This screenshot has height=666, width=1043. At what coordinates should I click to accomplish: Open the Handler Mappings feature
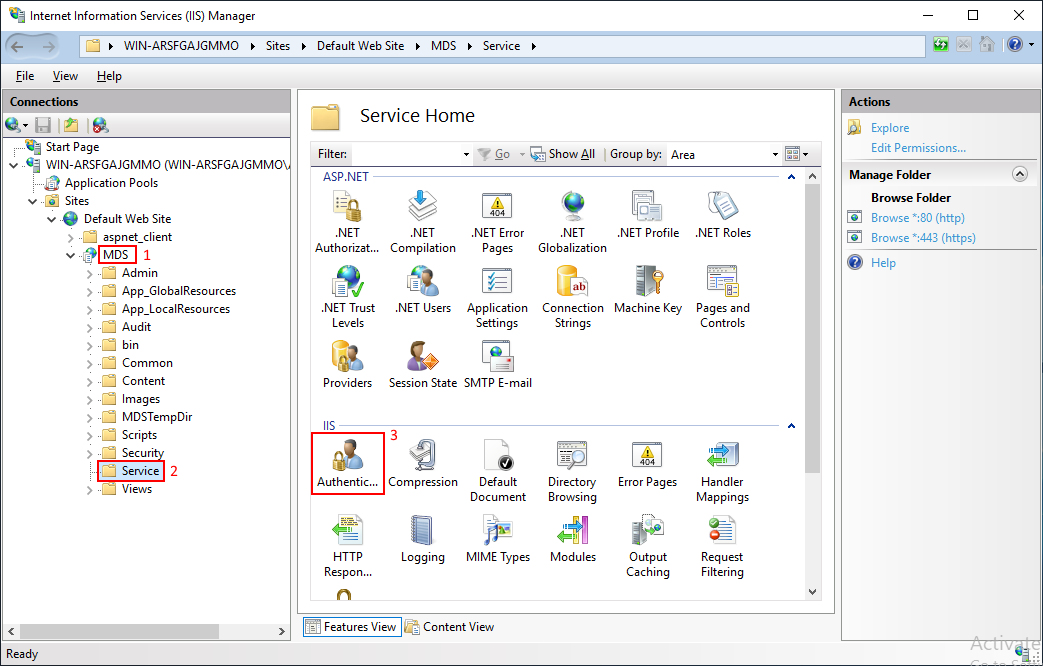pyautogui.click(x=722, y=470)
